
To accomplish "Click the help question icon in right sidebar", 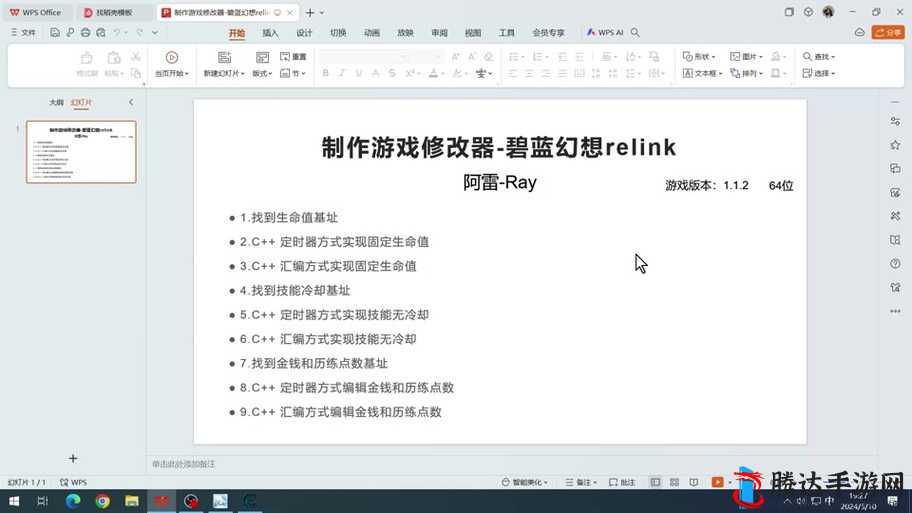I will click(895, 263).
